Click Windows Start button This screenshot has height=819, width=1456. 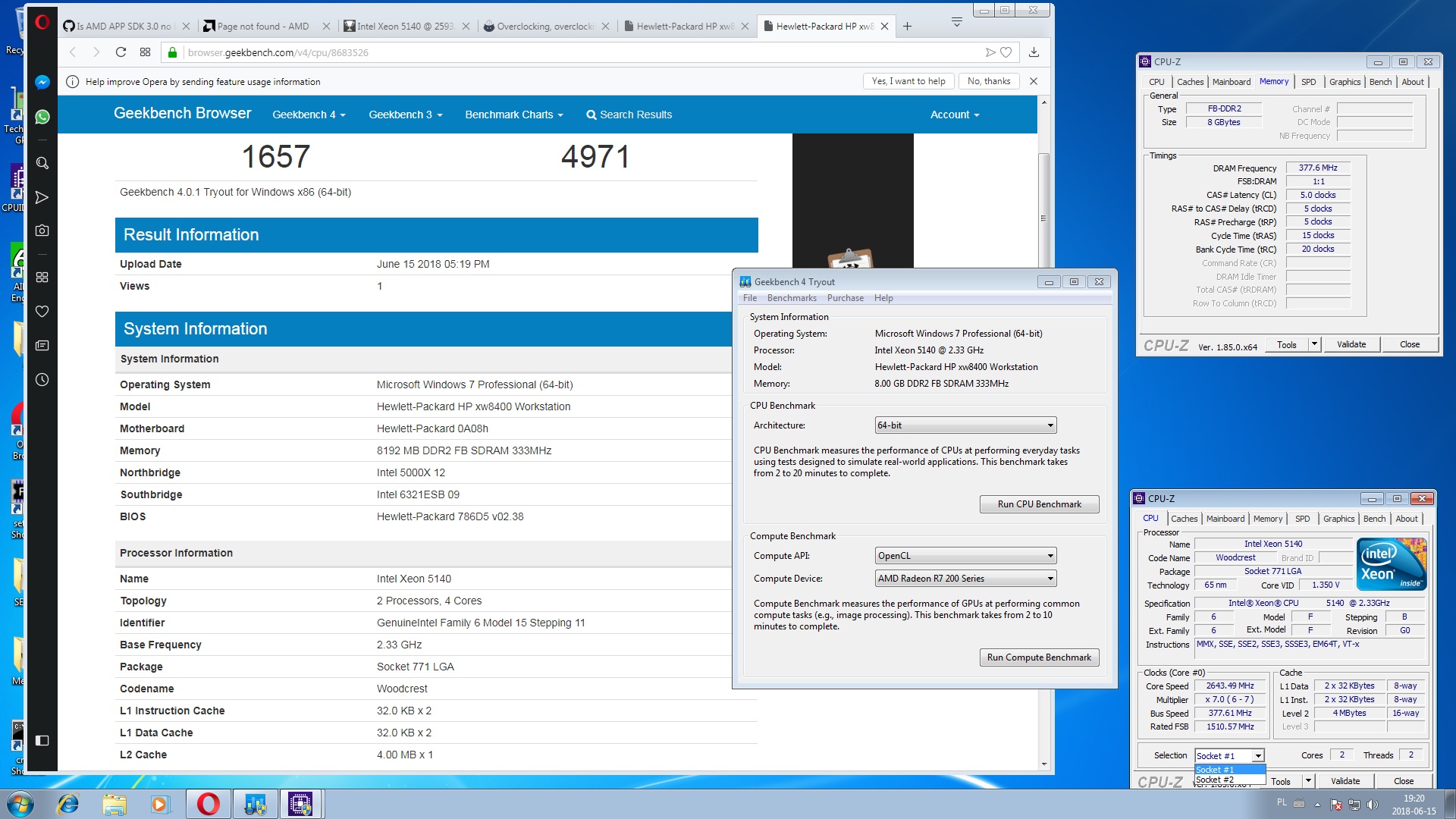click(x=20, y=804)
